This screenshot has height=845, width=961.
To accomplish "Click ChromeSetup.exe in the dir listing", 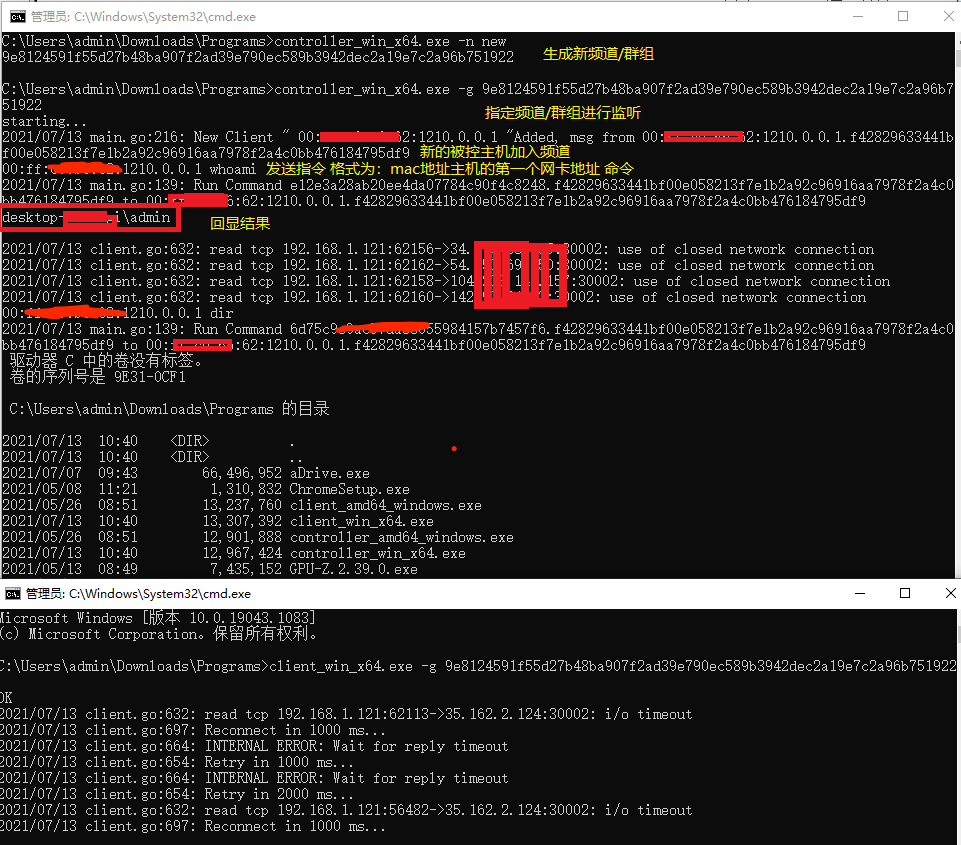I will click(x=349, y=489).
